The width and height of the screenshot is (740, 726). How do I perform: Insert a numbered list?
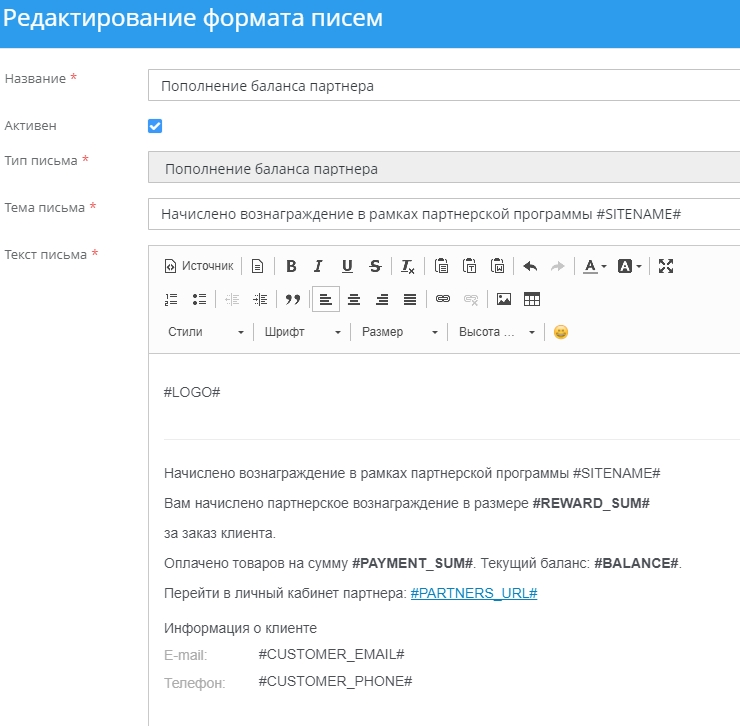click(170, 299)
